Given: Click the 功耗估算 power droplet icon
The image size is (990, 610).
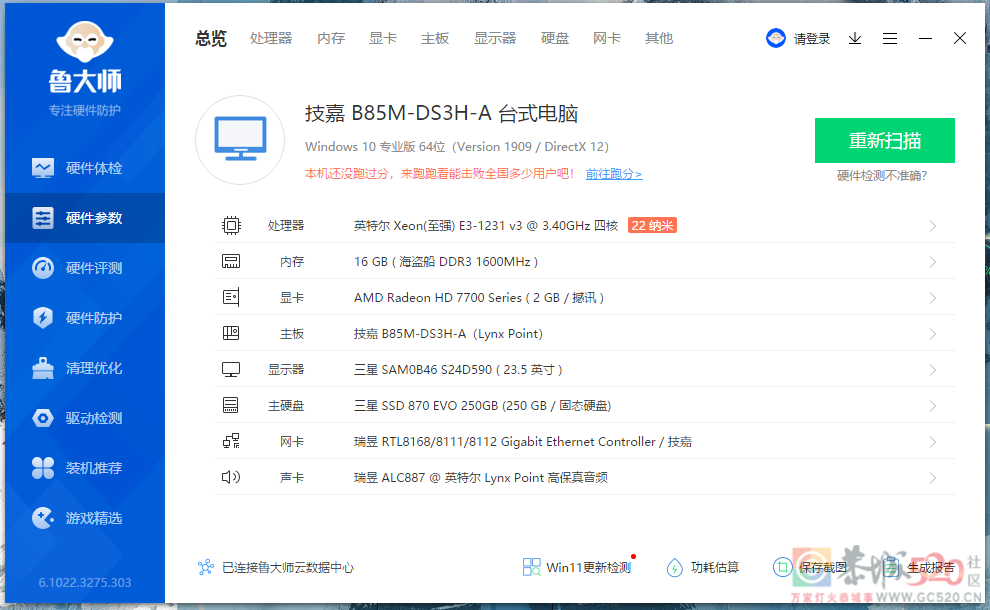Looking at the screenshot, I should 674,567.
